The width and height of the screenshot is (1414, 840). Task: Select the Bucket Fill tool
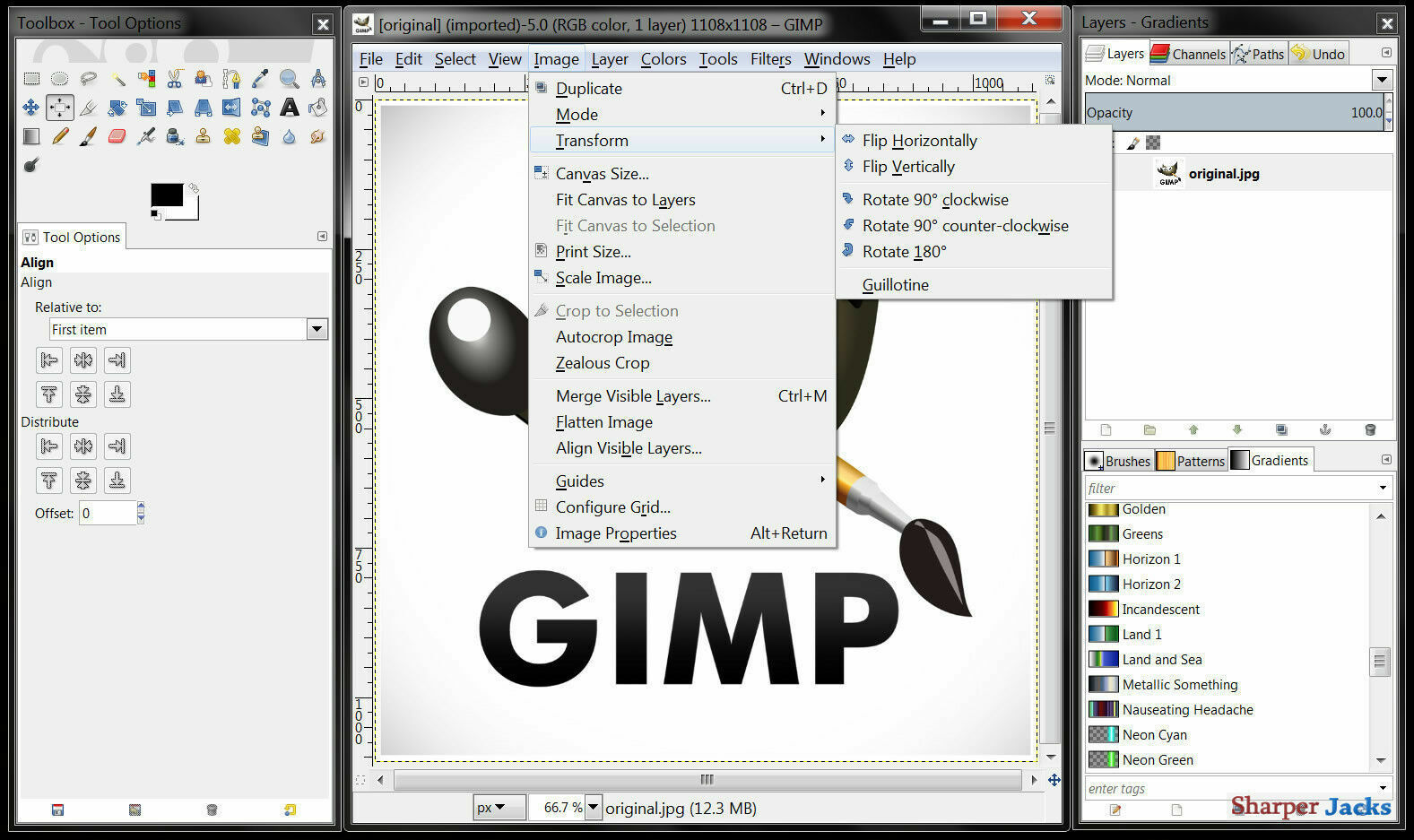(317, 108)
